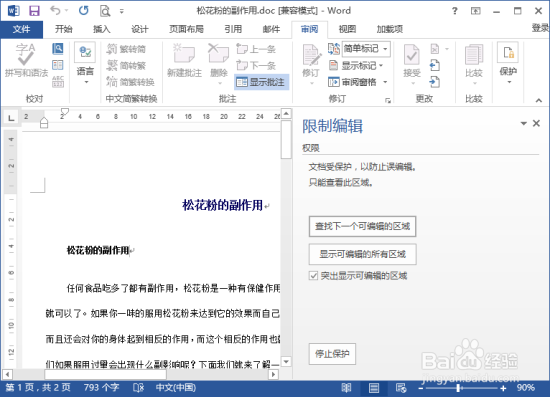The height and width of the screenshot is (397, 550).
Task: Toggle 审阅窗格 reviewing pane
Action: click(353, 82)
